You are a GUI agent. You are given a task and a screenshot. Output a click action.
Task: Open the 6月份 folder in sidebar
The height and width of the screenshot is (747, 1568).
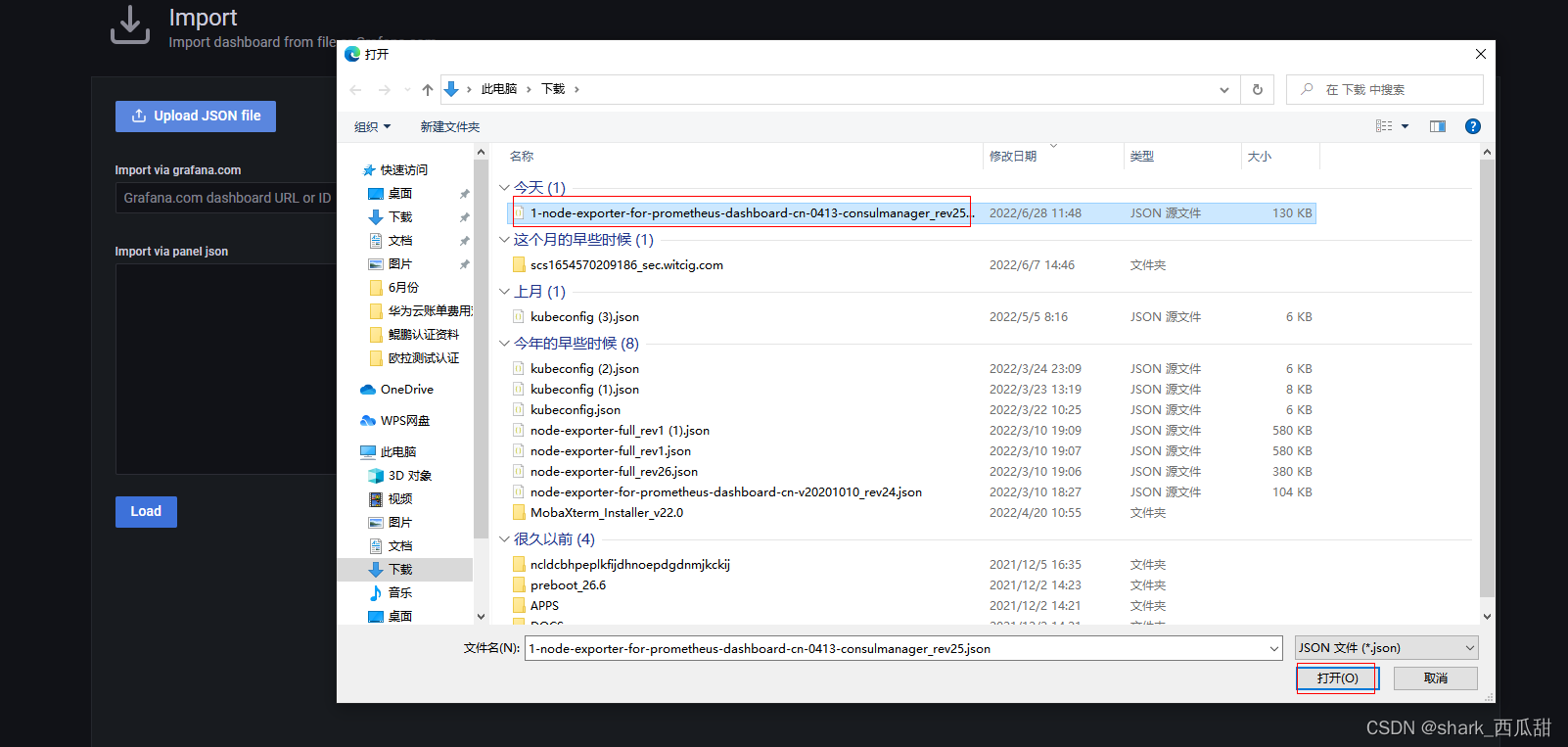pyautogui.click(x=403, y=287)
